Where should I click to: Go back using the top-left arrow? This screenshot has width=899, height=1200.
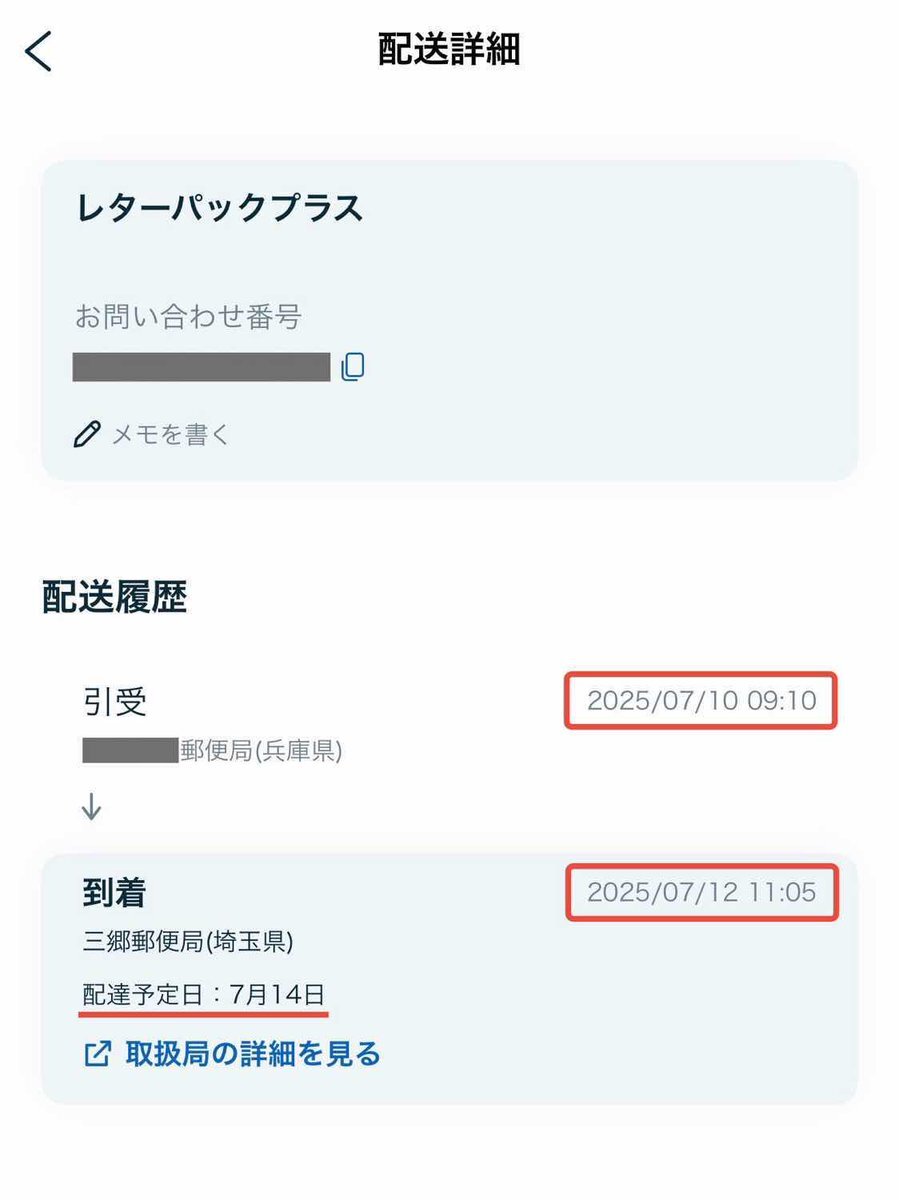tap(38, 51)
